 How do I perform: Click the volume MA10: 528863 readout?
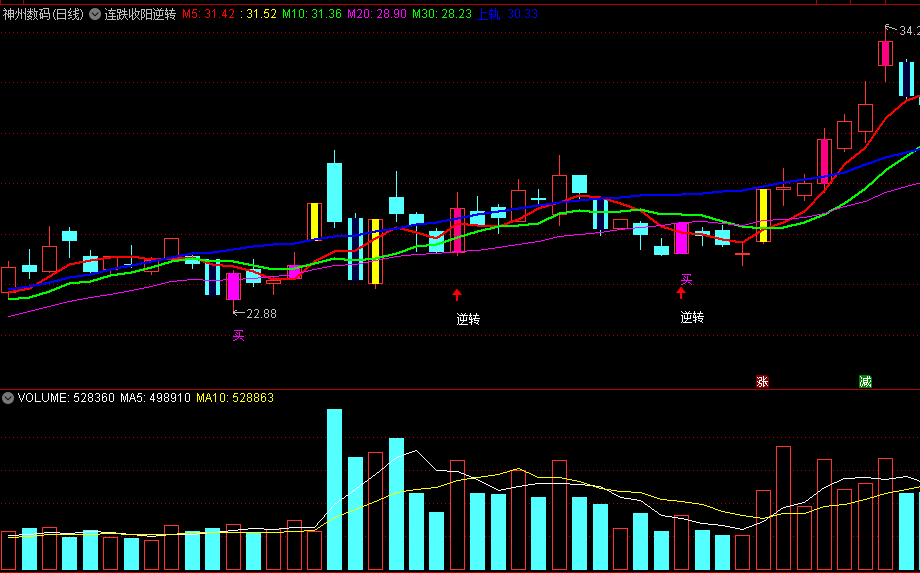pos(235,398)
